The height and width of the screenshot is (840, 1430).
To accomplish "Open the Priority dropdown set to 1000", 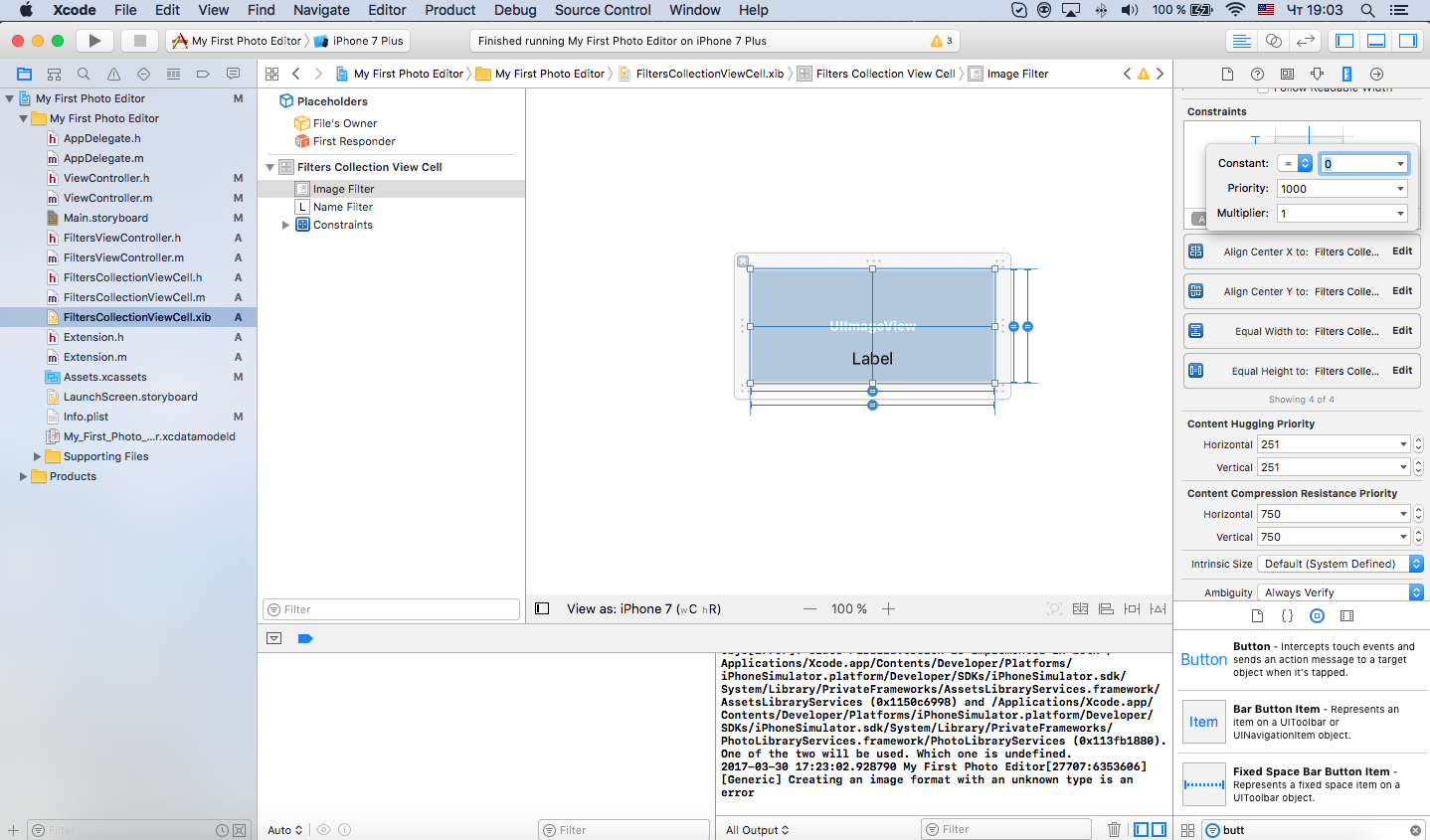I will click(1400, 188).
